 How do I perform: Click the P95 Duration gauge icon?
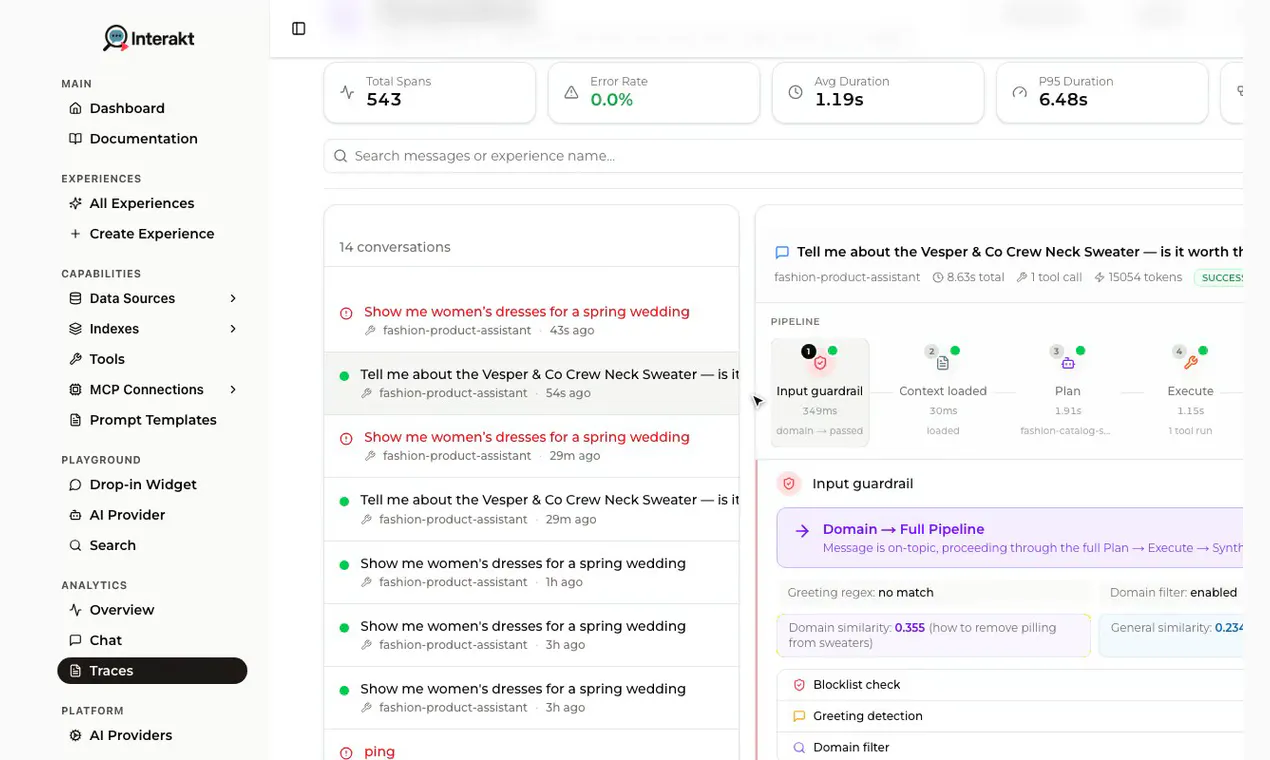click(1019, 92)
